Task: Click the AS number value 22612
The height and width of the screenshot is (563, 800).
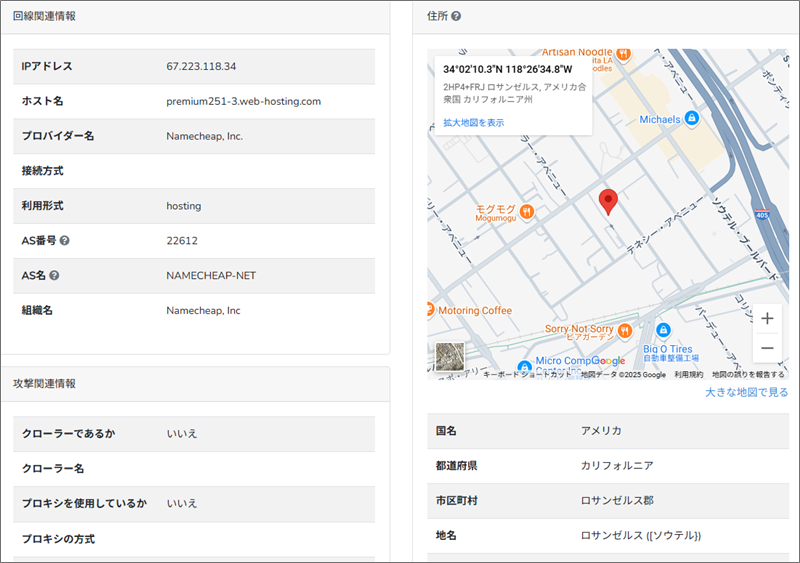Action: 182,240
